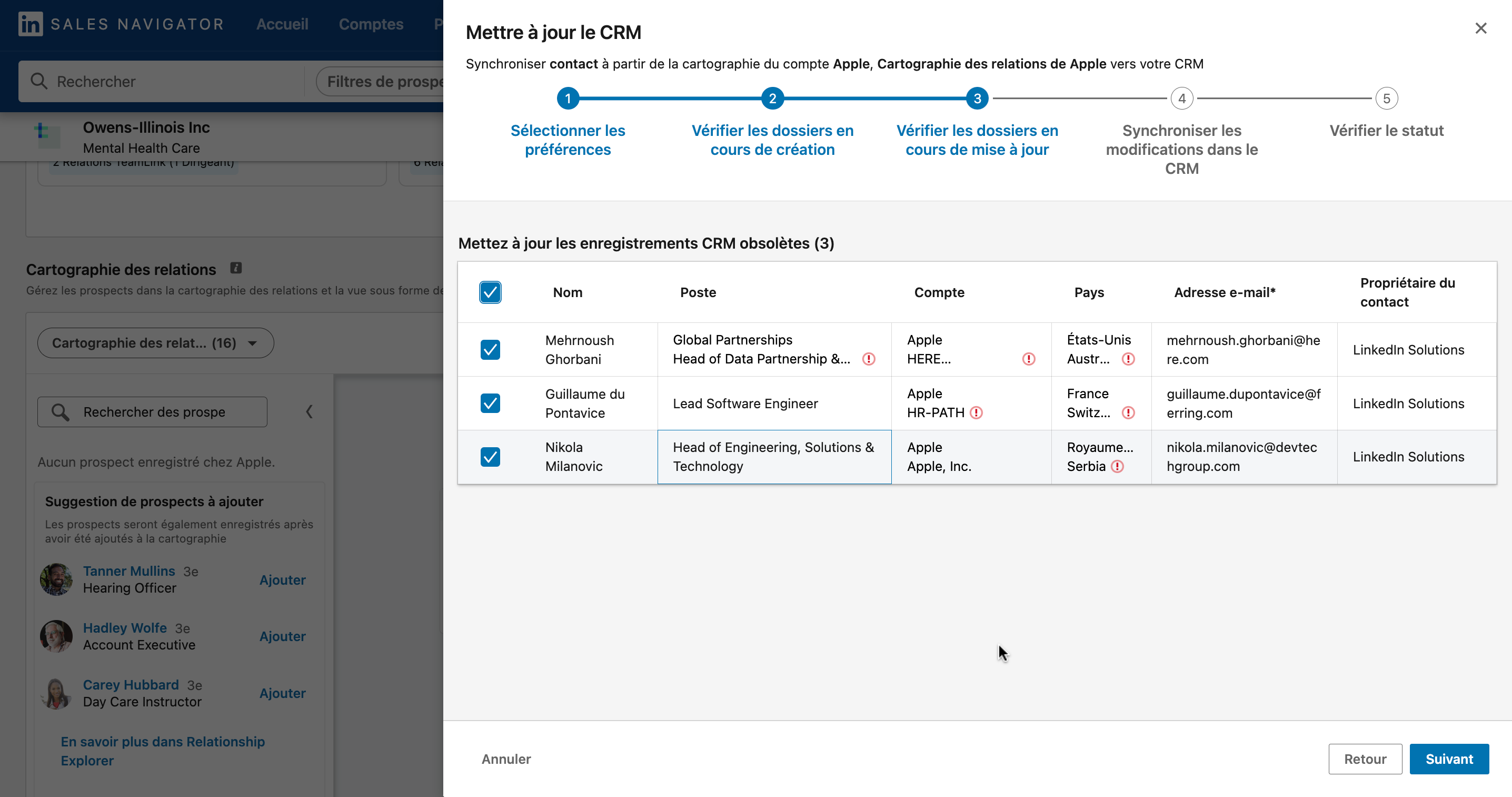Click the warning icon next to HR-PATH
The image size is (1512, 797).
tap(976, 413)
